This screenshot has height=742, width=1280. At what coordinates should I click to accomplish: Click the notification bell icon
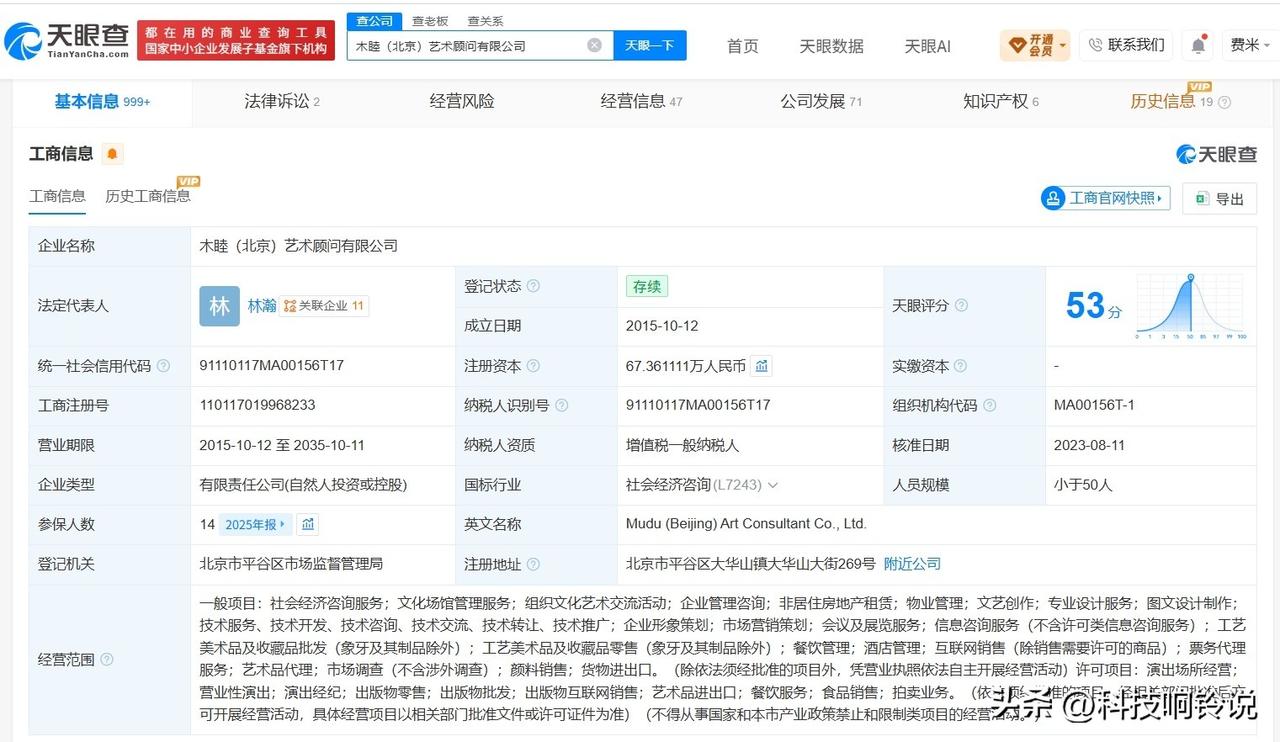[1197, 45]
